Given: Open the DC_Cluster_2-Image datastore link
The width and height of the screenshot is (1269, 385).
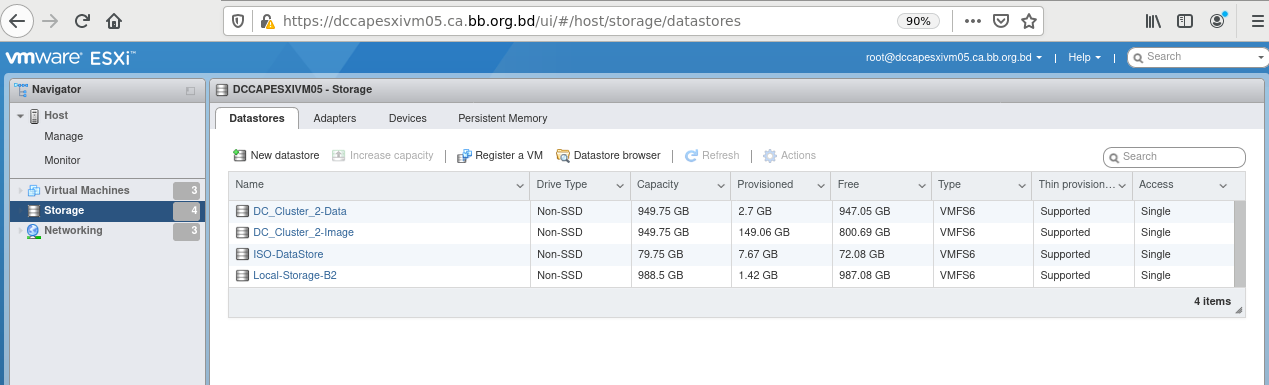Looking at the screenshot, I should click(303, 233).
